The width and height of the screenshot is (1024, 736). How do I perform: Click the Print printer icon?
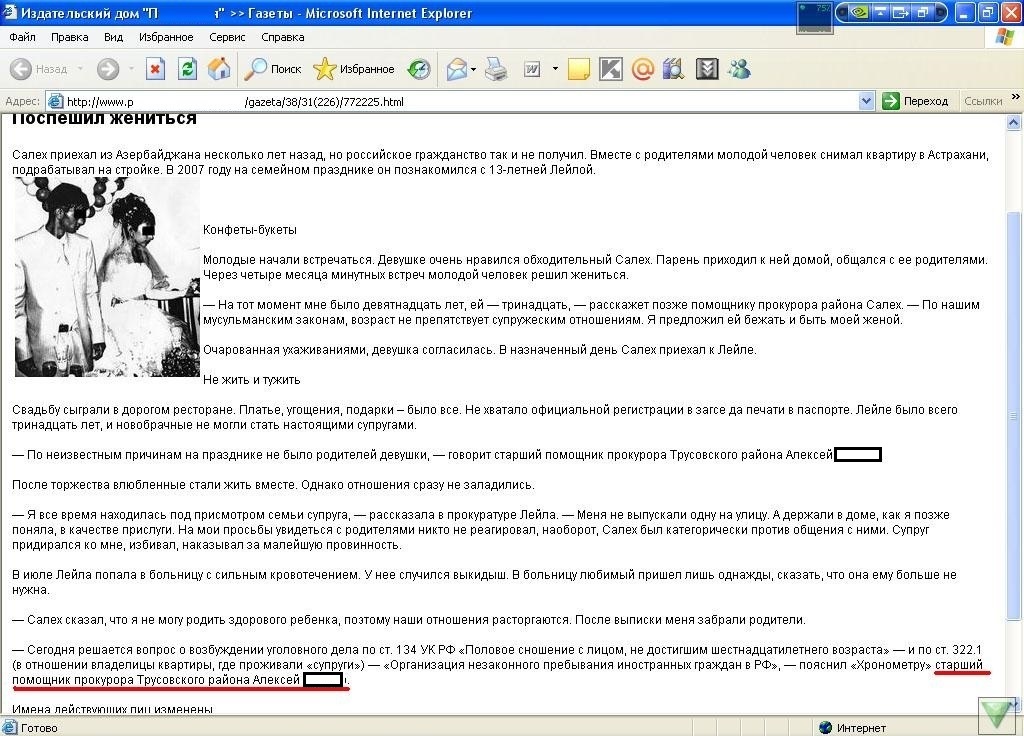[497, 69]
